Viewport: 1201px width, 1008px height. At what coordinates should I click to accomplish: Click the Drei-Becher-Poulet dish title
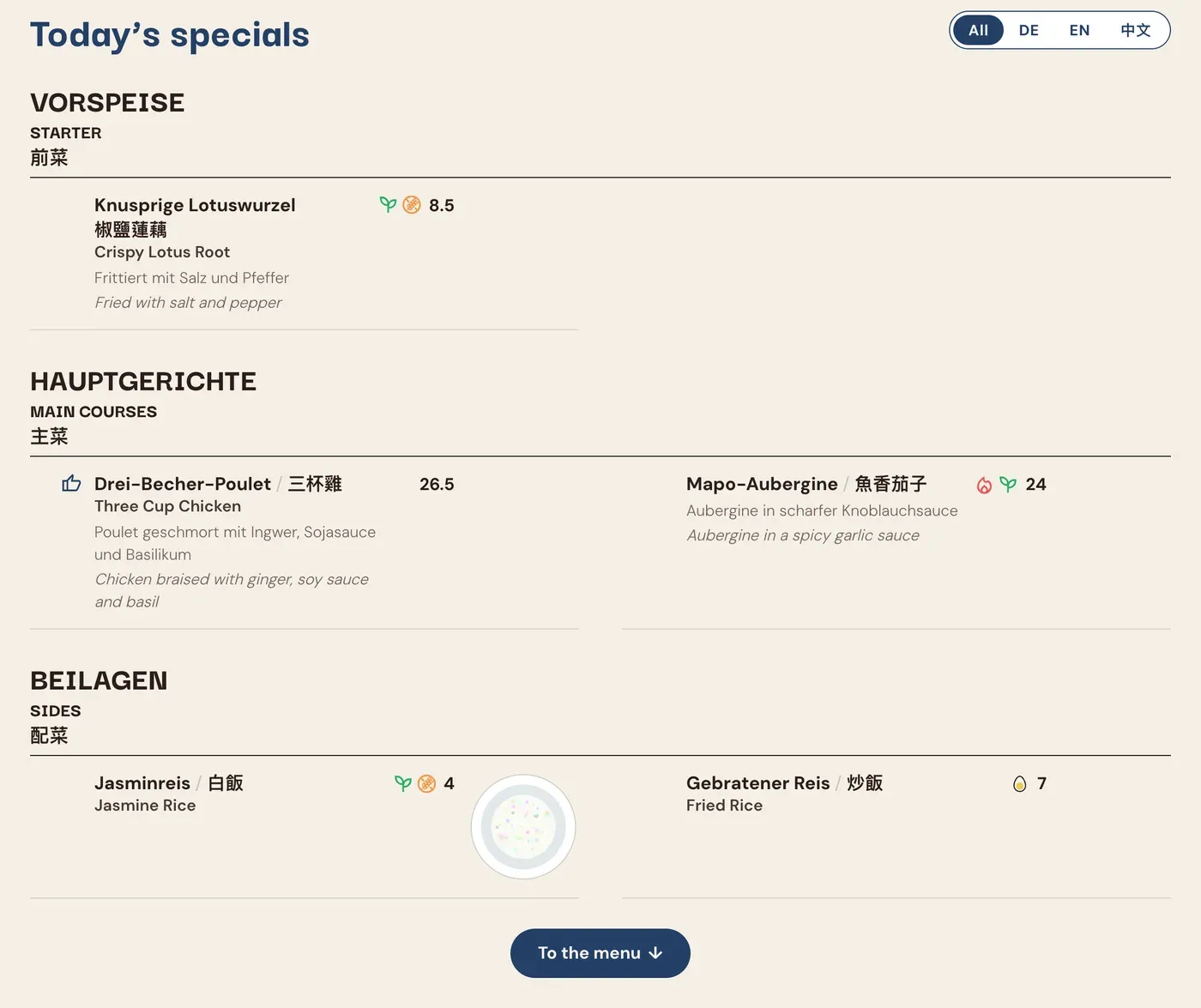point(183,484)
